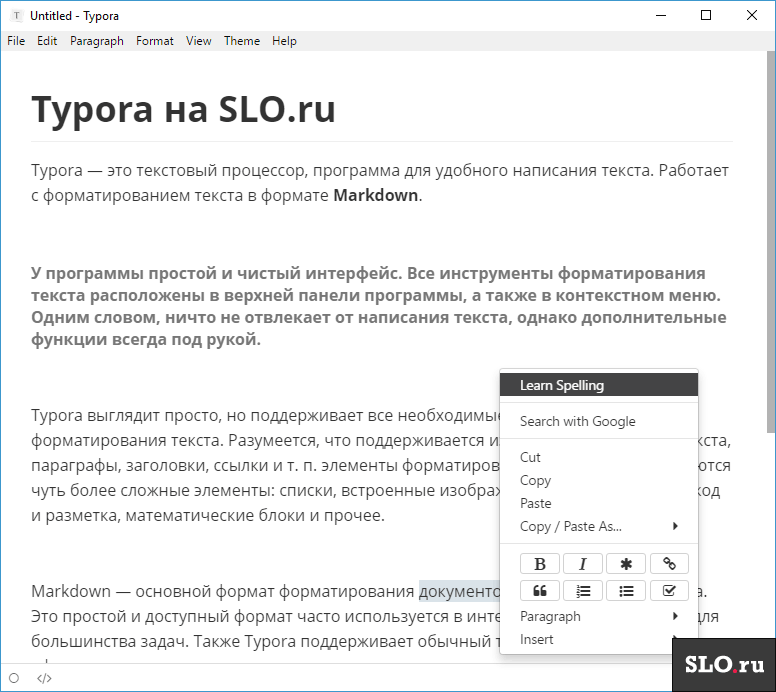This screenshot has height=692, width=776.
Task: Apply Bold from the context menu
Action: 540,563
